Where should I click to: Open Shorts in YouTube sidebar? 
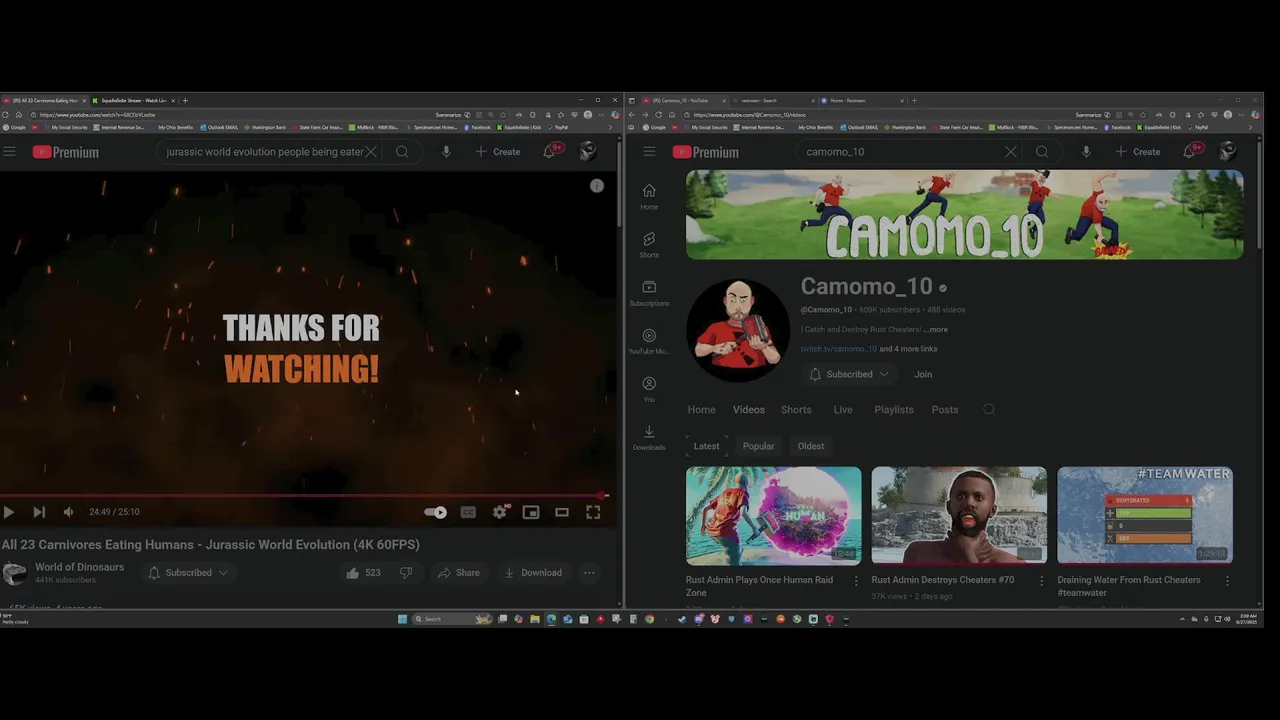pyautogui.click(x=649, y=245)
